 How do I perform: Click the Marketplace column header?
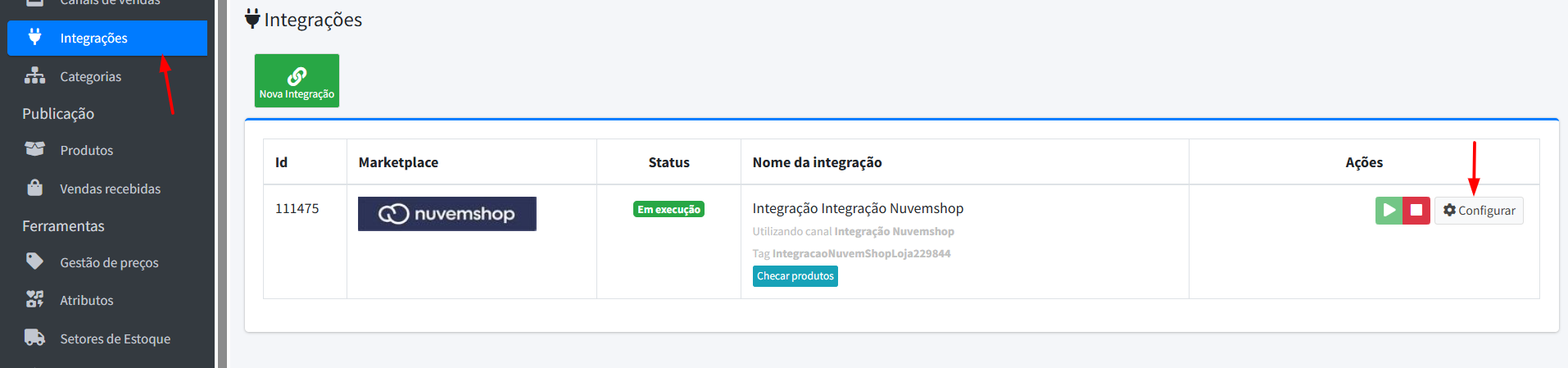click(x=398, y=162)
